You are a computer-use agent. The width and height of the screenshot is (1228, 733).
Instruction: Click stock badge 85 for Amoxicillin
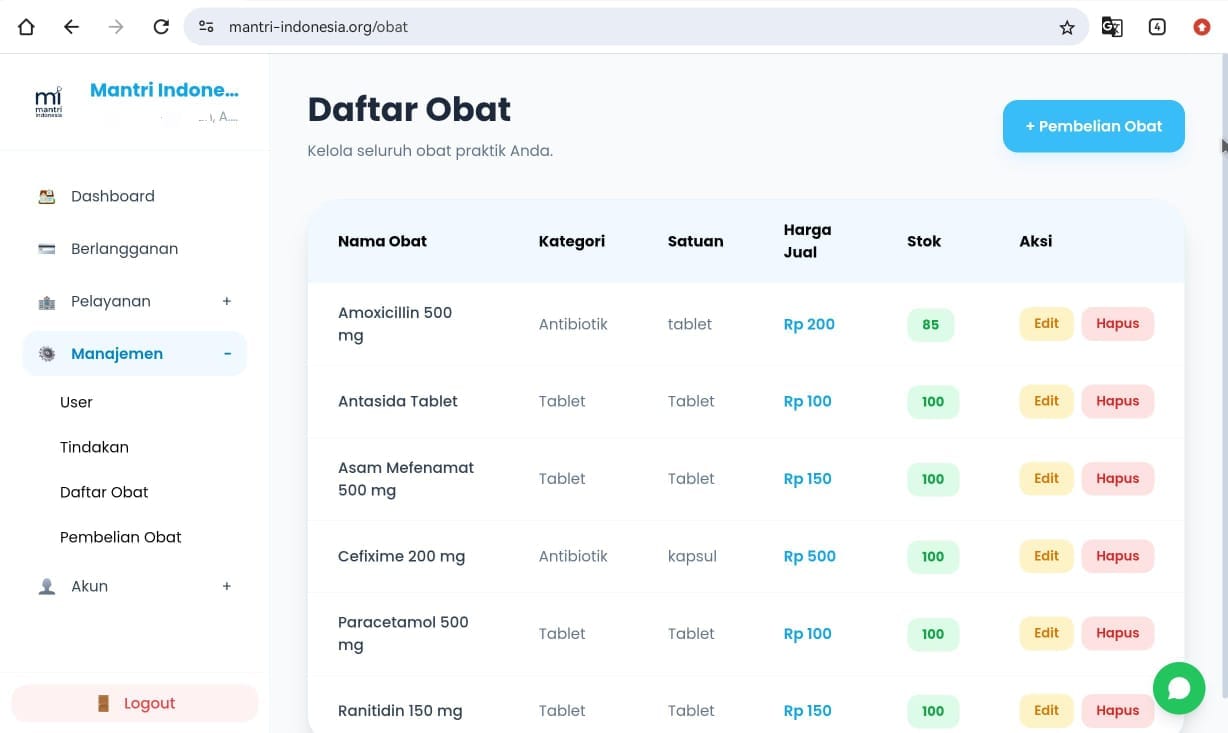tap(931, 324)
